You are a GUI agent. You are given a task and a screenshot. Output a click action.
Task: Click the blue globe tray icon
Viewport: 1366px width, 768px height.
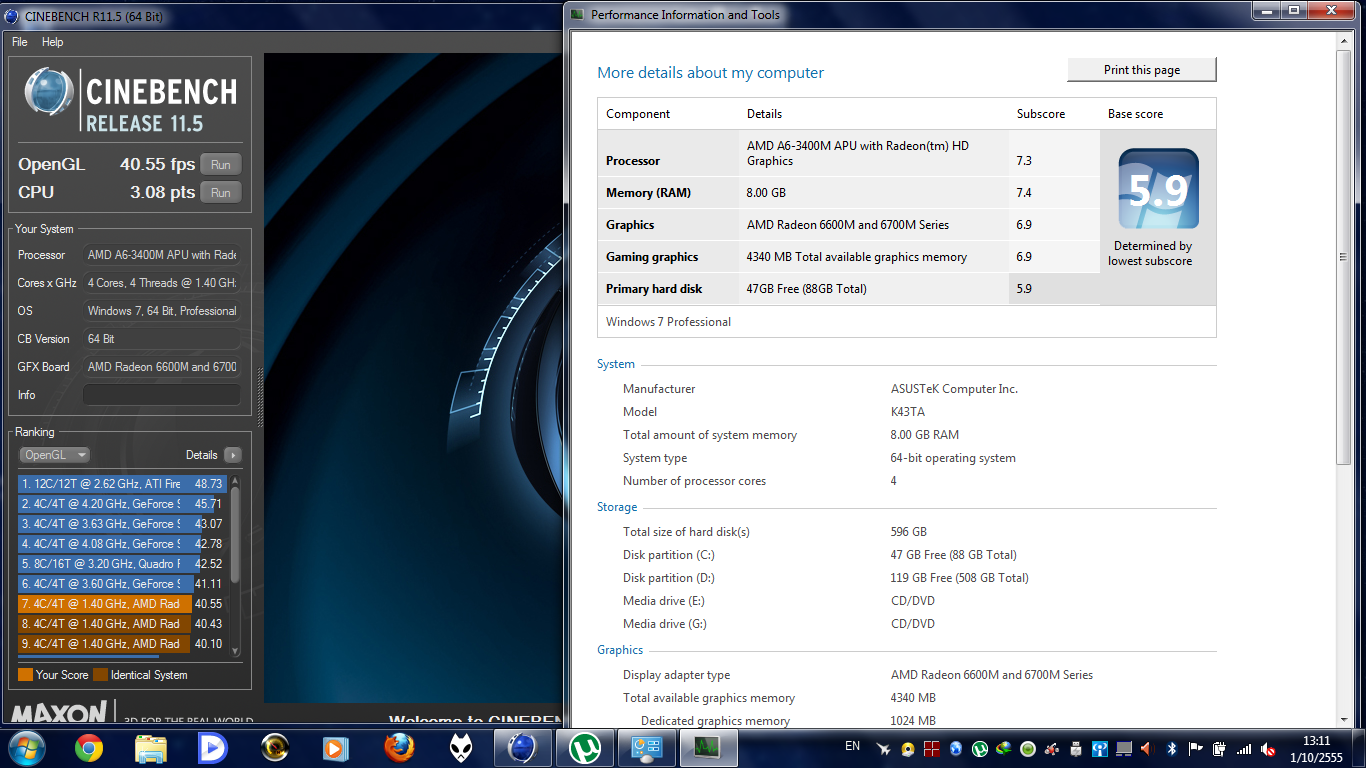coord(956,749)
